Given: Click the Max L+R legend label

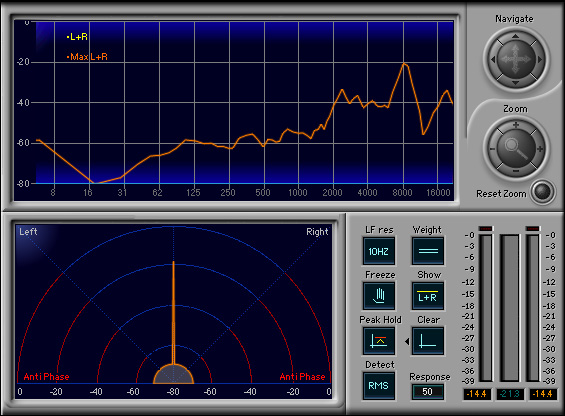Looking at the screenshot, I should coord(89,57).
